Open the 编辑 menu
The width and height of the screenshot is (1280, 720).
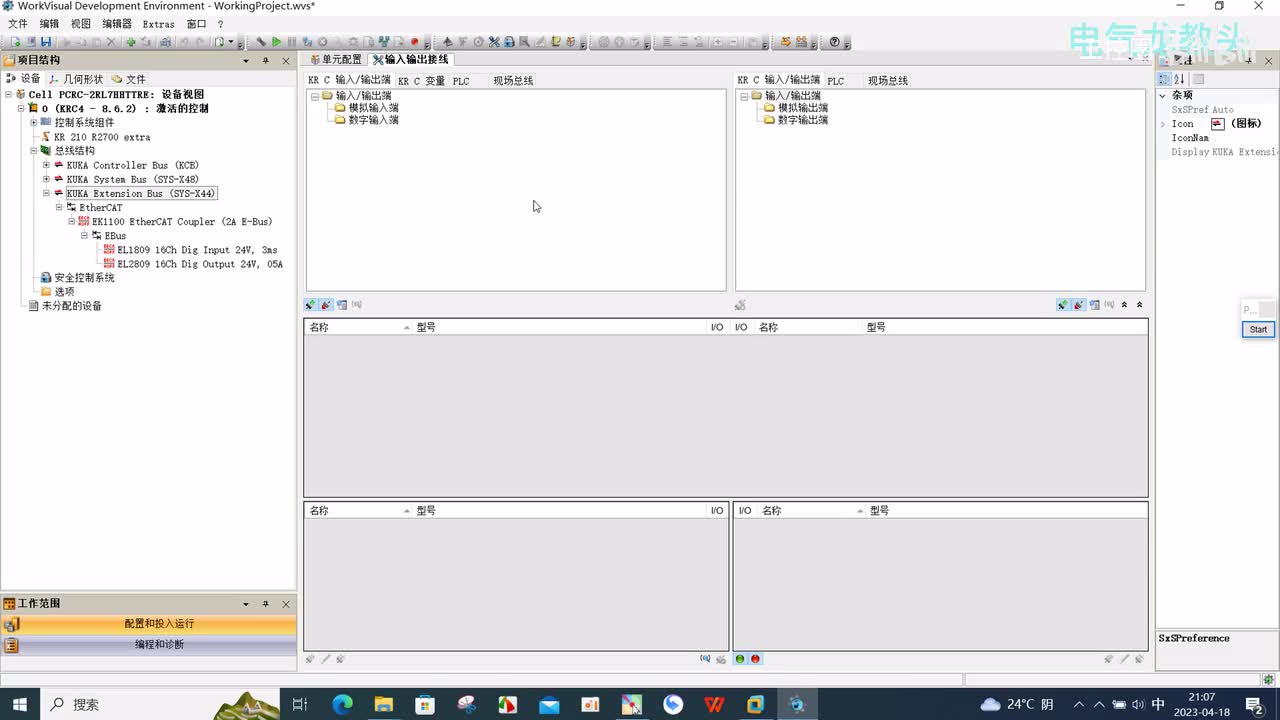click(x=49, y=24)
